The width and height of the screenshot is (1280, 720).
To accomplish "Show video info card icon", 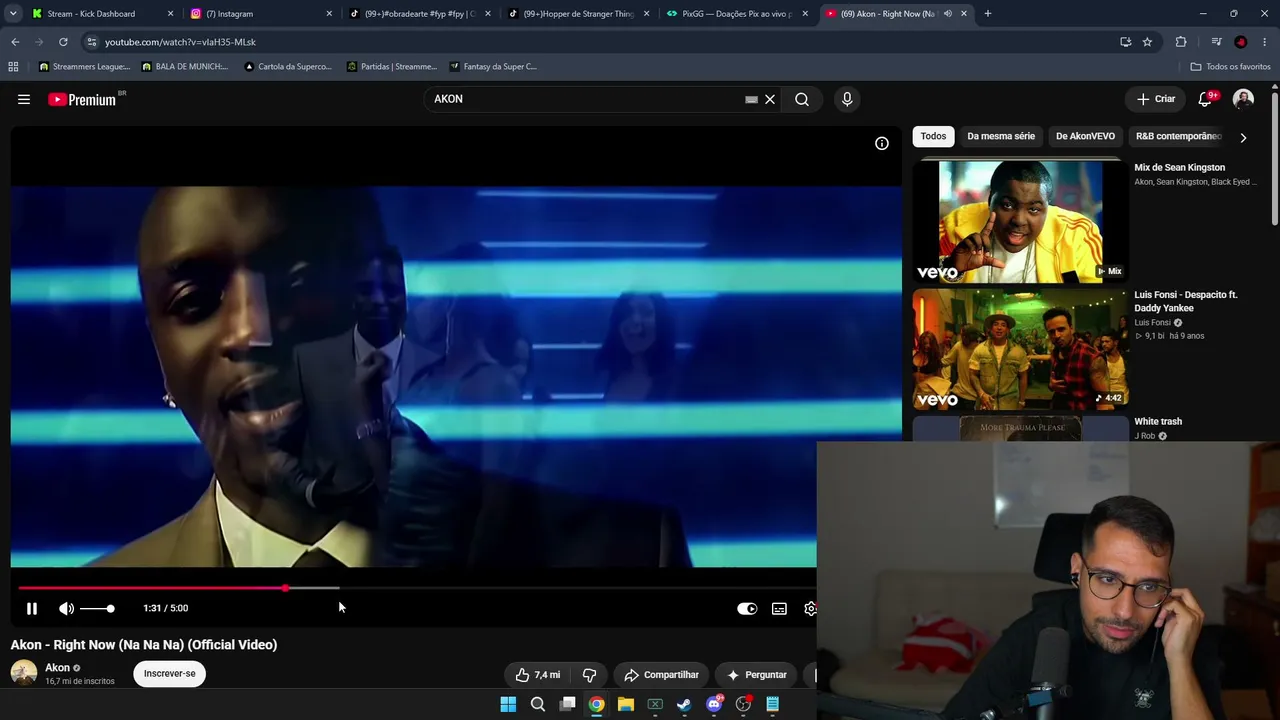I will pyautogui.click(x=882, y=143).
